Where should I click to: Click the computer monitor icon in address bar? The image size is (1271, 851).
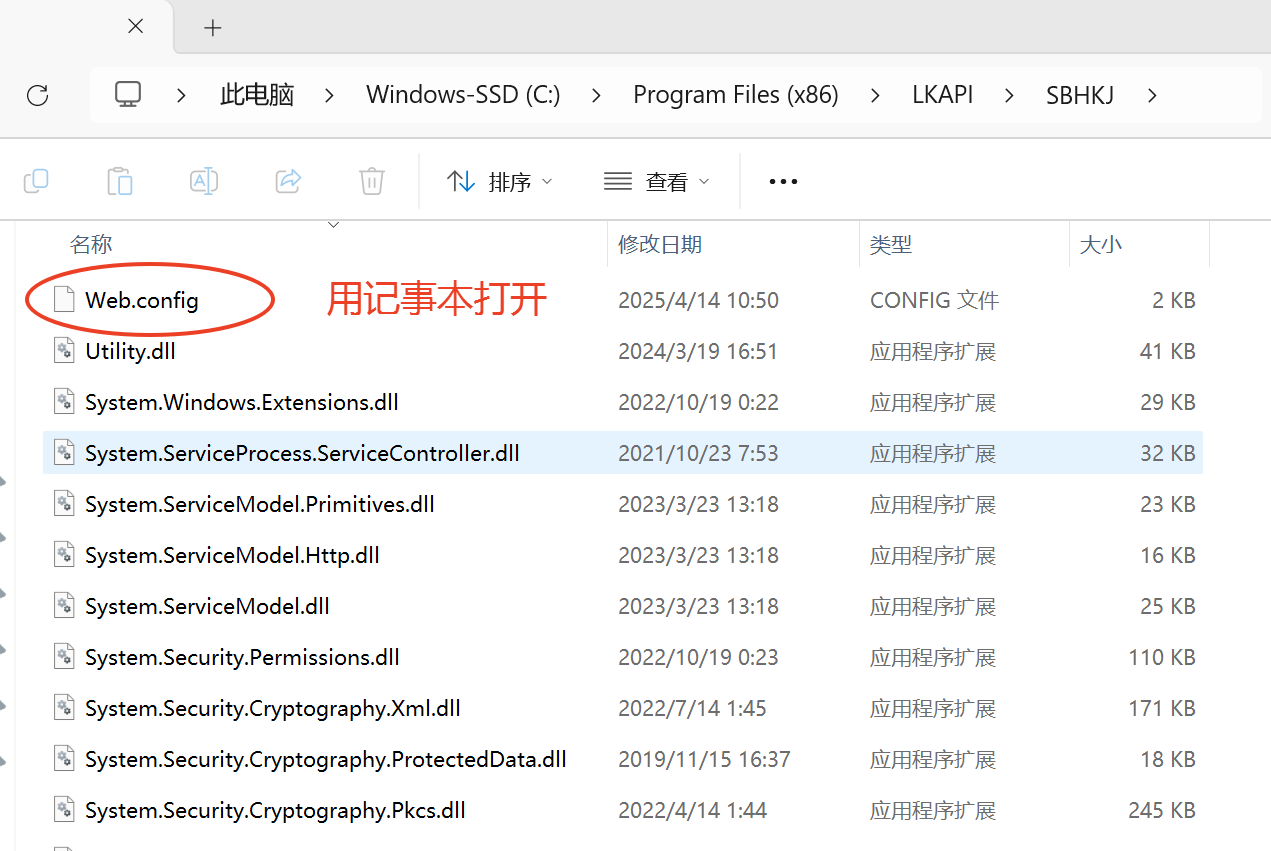point(128,95)
